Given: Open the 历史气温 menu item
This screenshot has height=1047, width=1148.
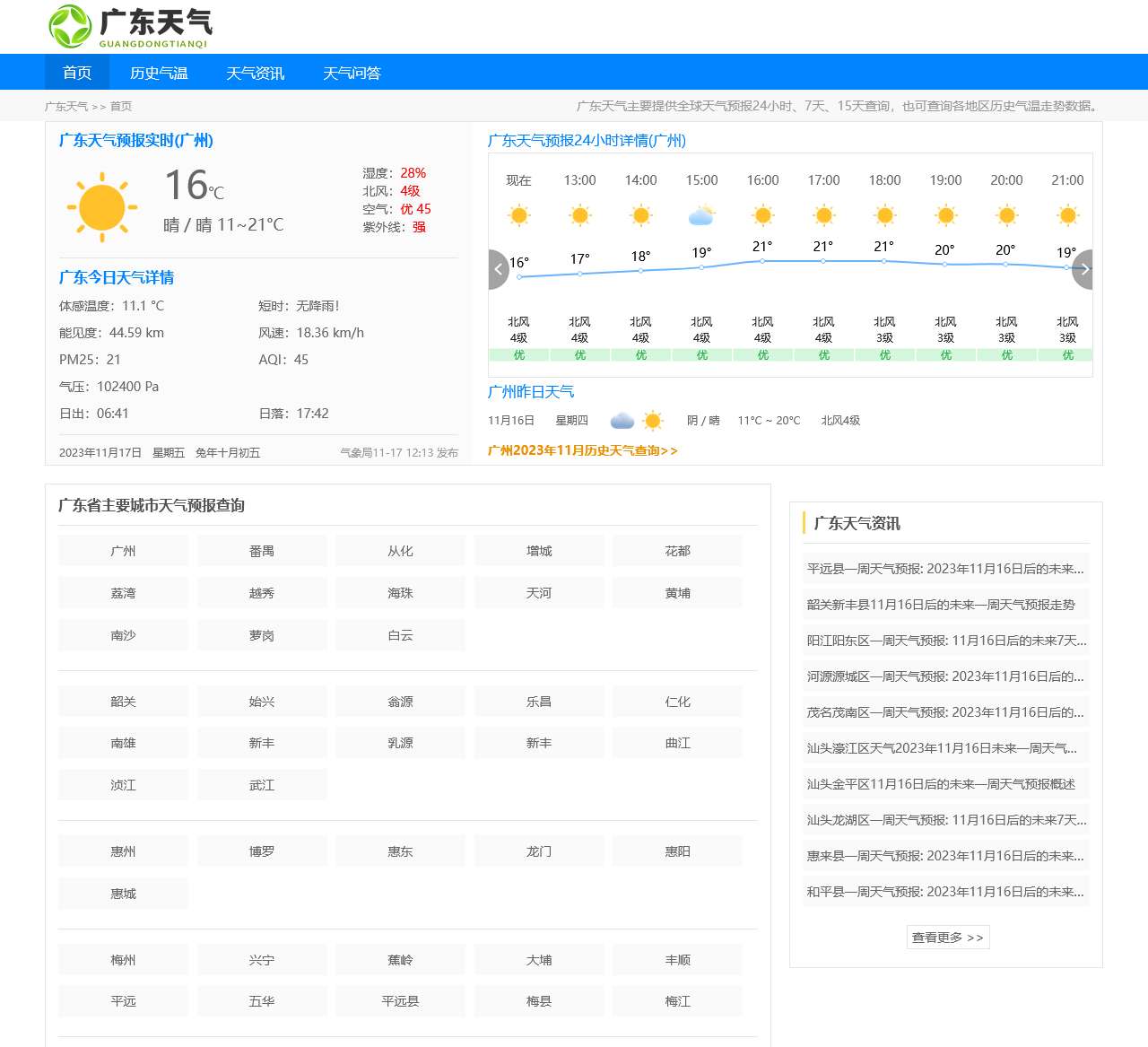Looking at the screenshot, I should pos(159,73).
